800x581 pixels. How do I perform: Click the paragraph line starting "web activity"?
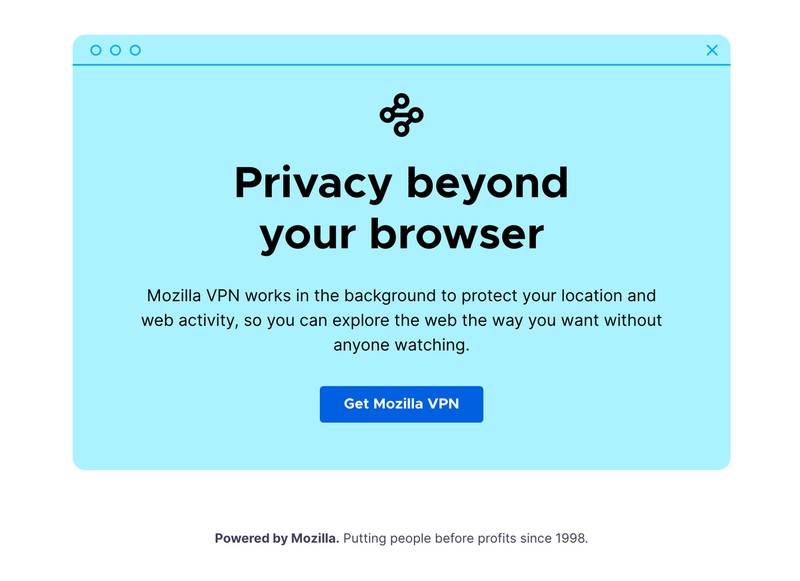[402, 320]
